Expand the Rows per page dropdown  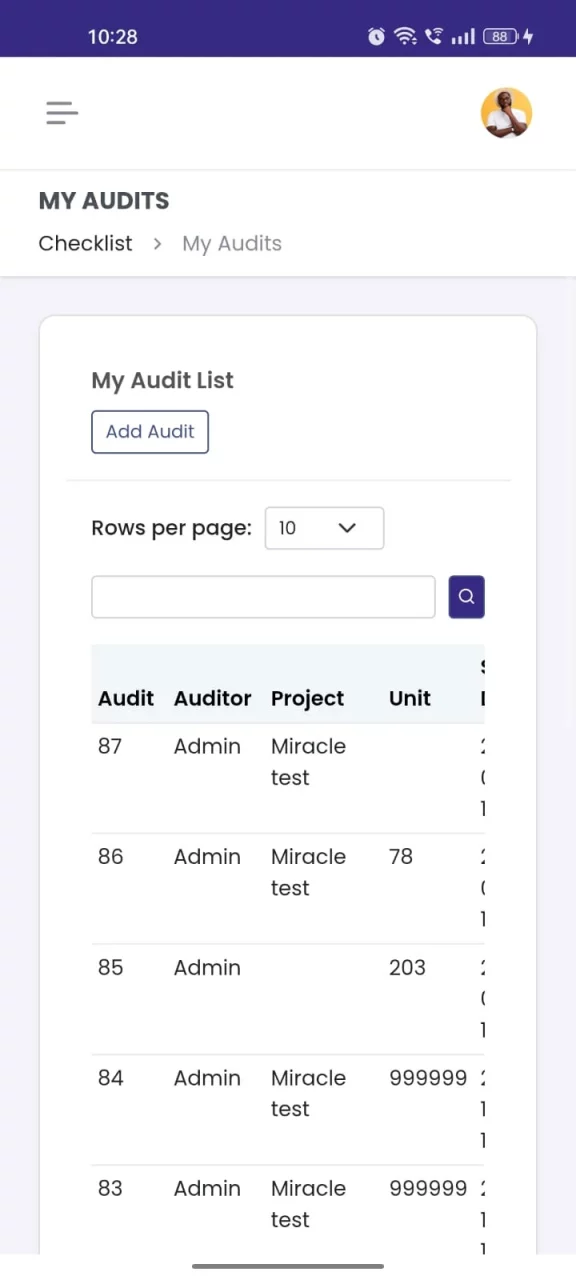(x=324, y=528)
